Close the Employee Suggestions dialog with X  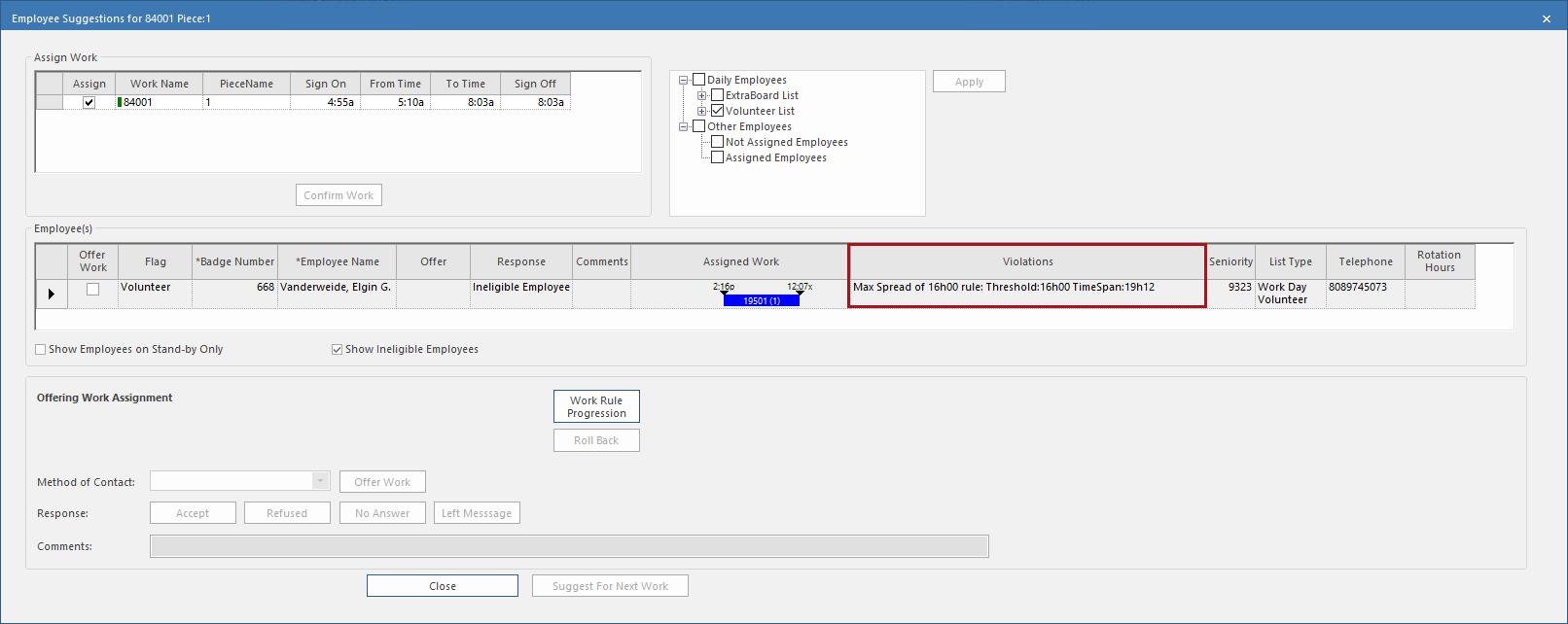(x=1547, y=18)
